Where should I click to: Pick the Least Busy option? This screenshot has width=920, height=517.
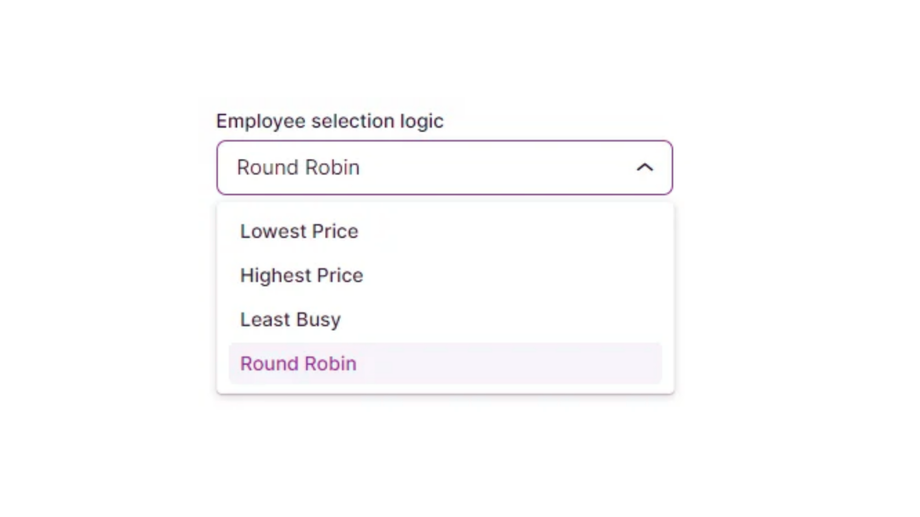tap(291, 319)
